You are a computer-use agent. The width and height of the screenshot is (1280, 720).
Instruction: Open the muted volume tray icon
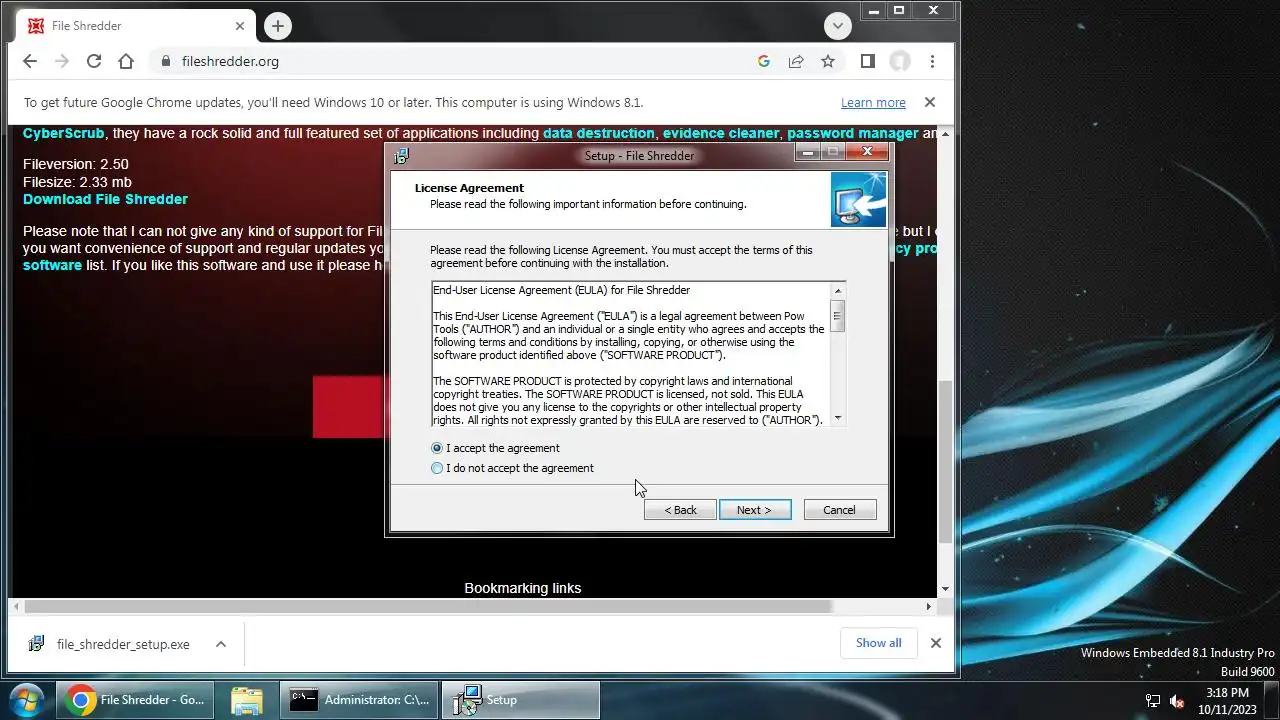click(x=1177, y=701)
